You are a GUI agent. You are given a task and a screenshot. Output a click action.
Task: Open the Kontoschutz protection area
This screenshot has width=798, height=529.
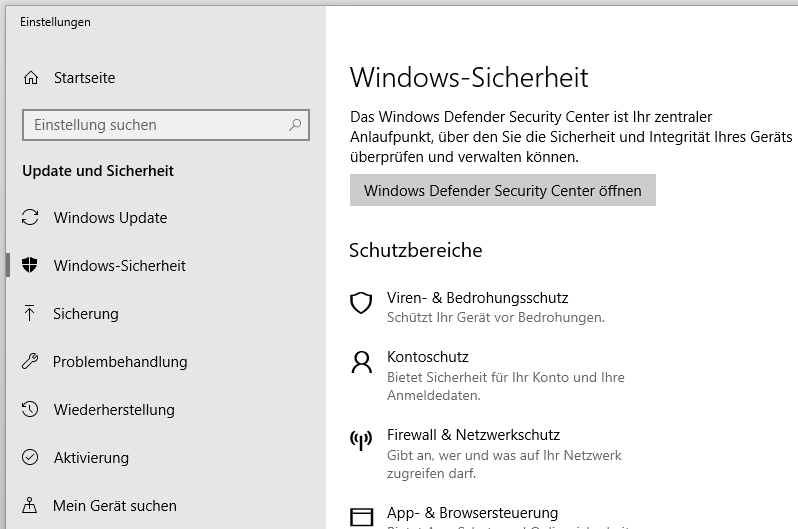tap(428, 357)
